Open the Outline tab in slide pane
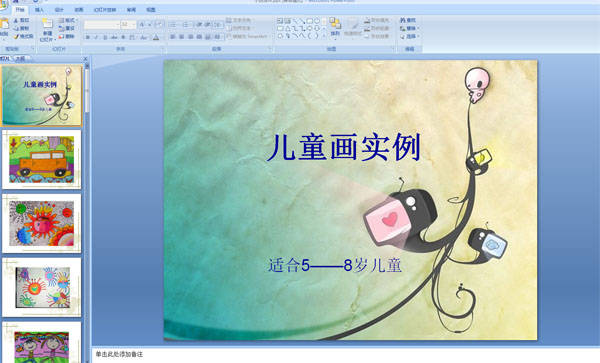600x363 pixels. coord(20,59)
